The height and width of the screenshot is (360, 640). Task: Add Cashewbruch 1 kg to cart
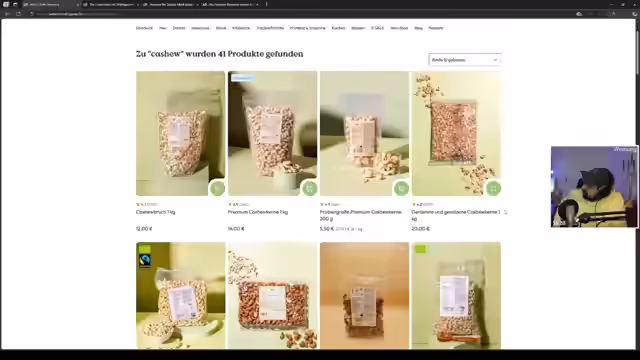217,188
